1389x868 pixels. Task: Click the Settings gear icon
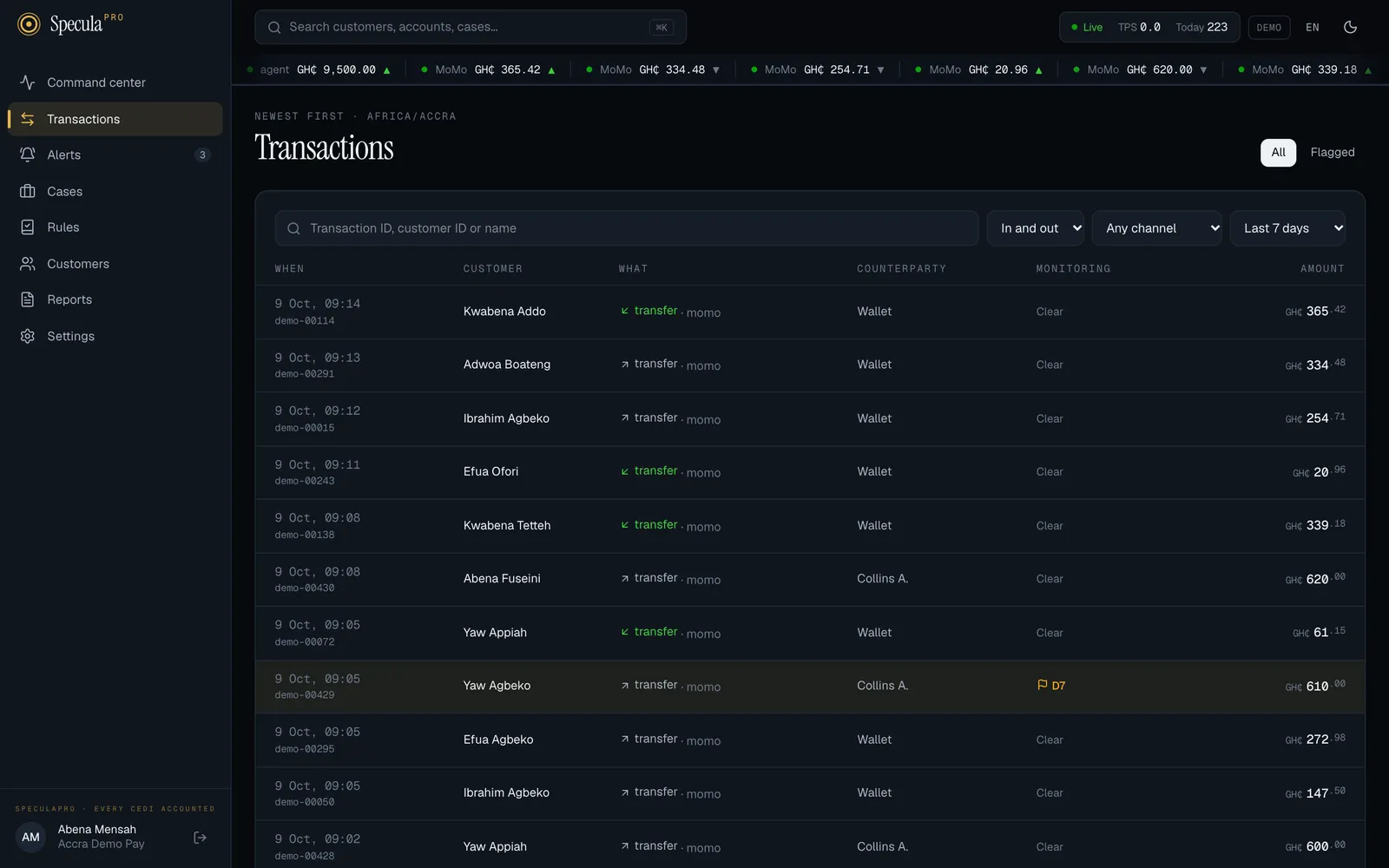[x=28, y=336]
